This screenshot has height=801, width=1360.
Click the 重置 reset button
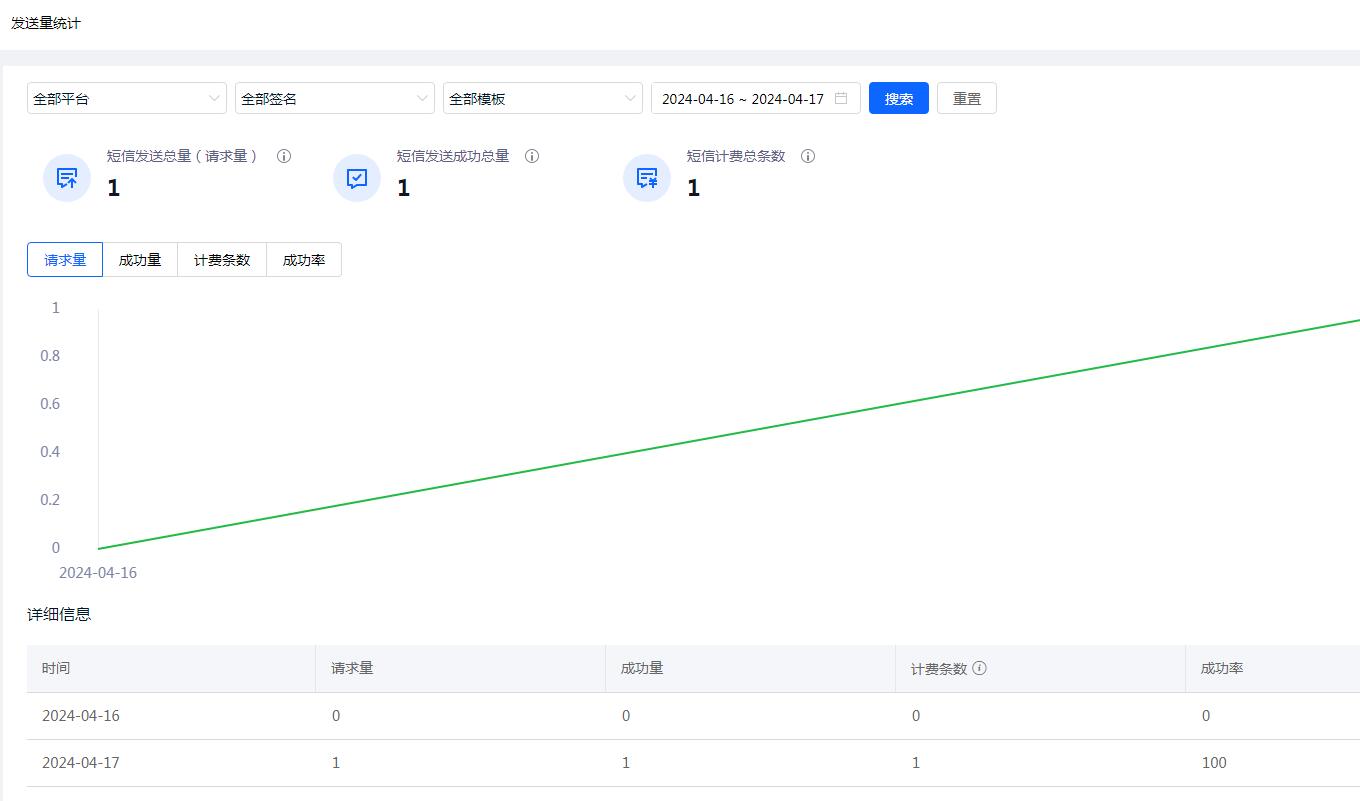967,98
